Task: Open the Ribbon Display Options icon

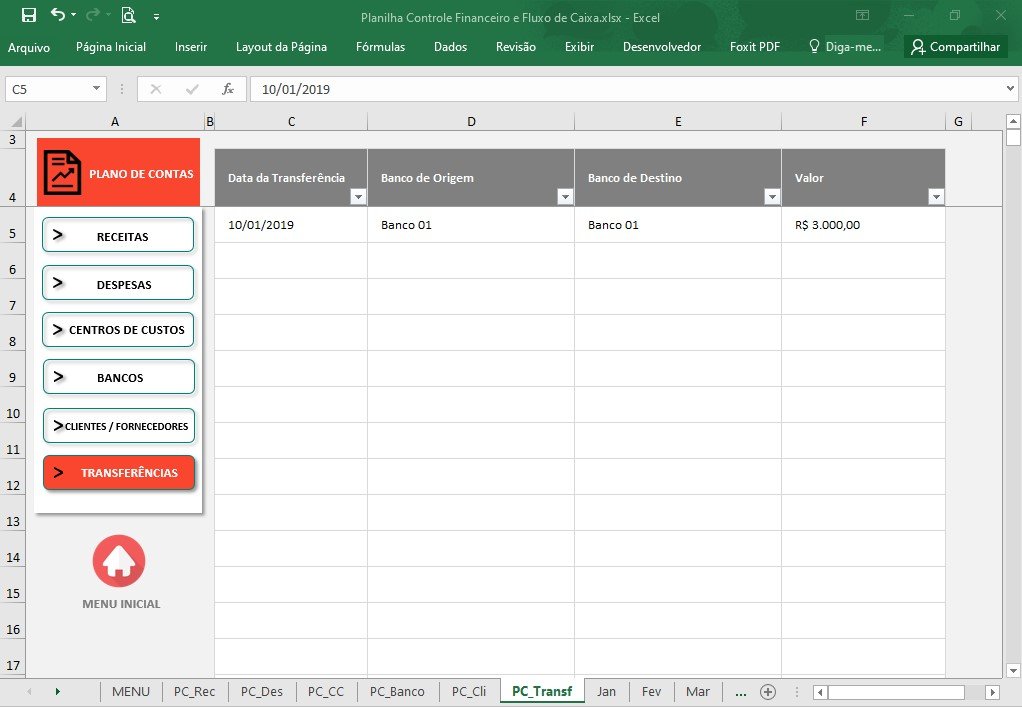Action: (x=862, y=15)
